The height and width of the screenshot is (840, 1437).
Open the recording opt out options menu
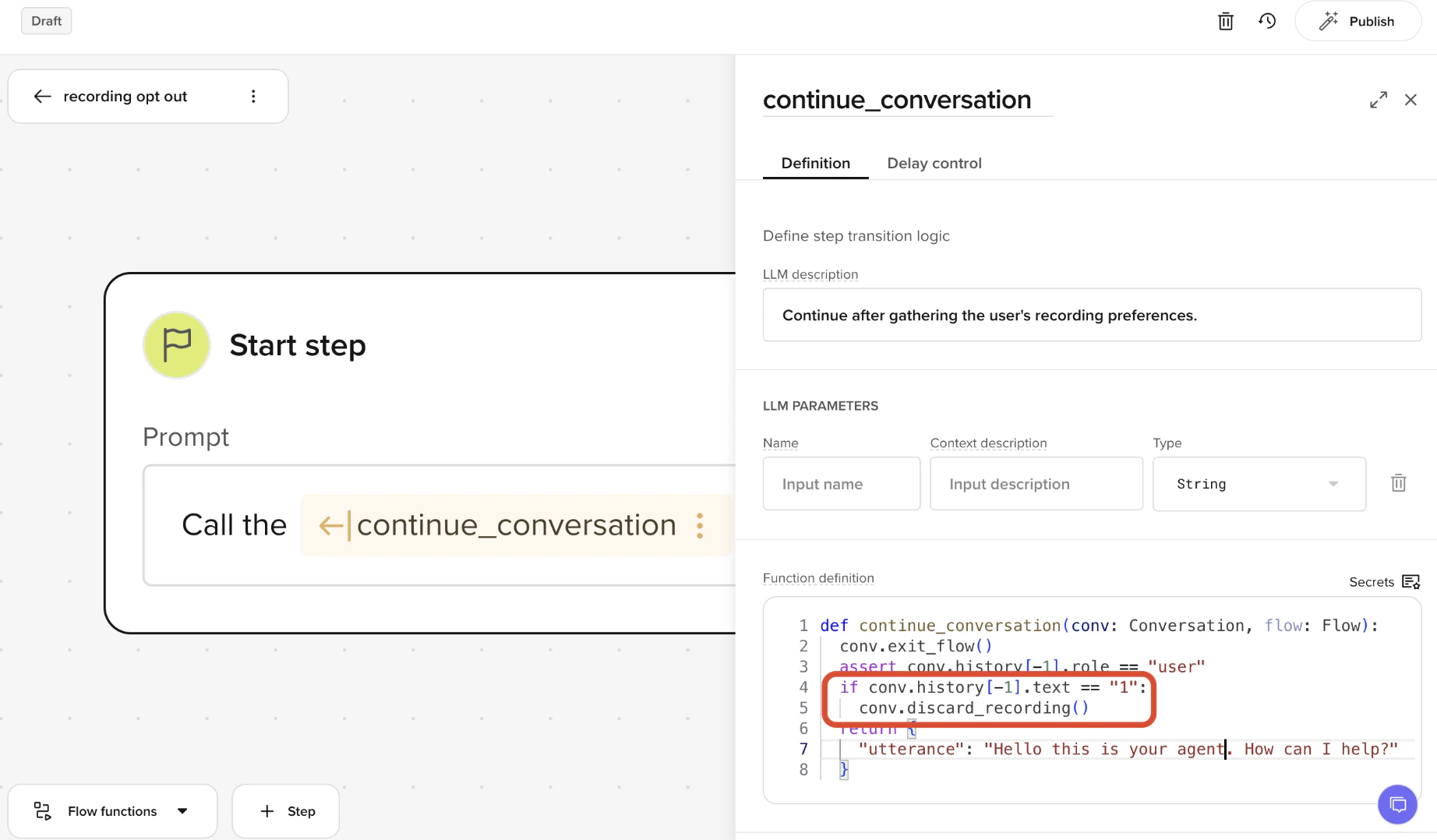coord(252,96)
